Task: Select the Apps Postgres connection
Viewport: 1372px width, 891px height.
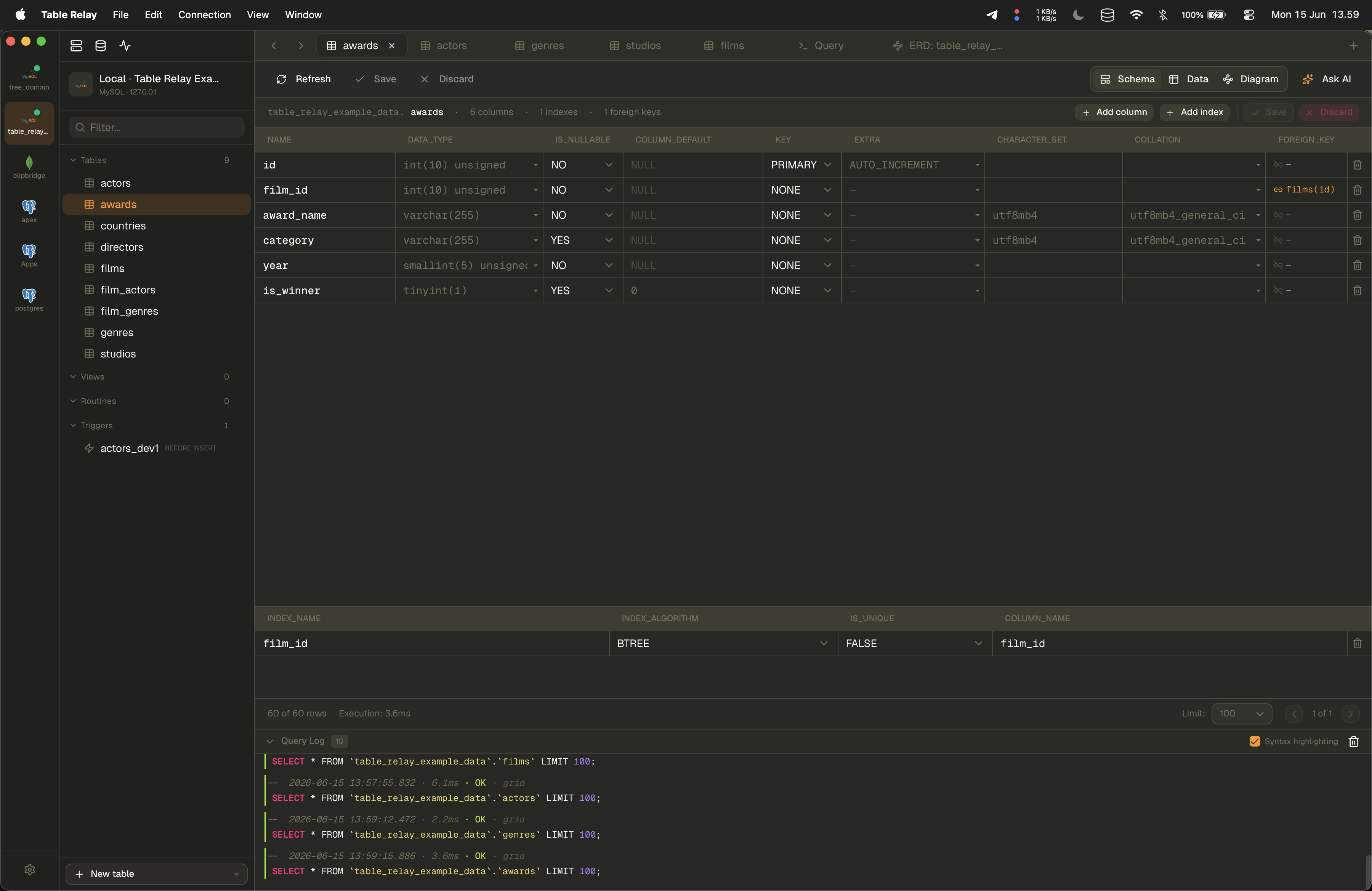Action: point(29,255)
